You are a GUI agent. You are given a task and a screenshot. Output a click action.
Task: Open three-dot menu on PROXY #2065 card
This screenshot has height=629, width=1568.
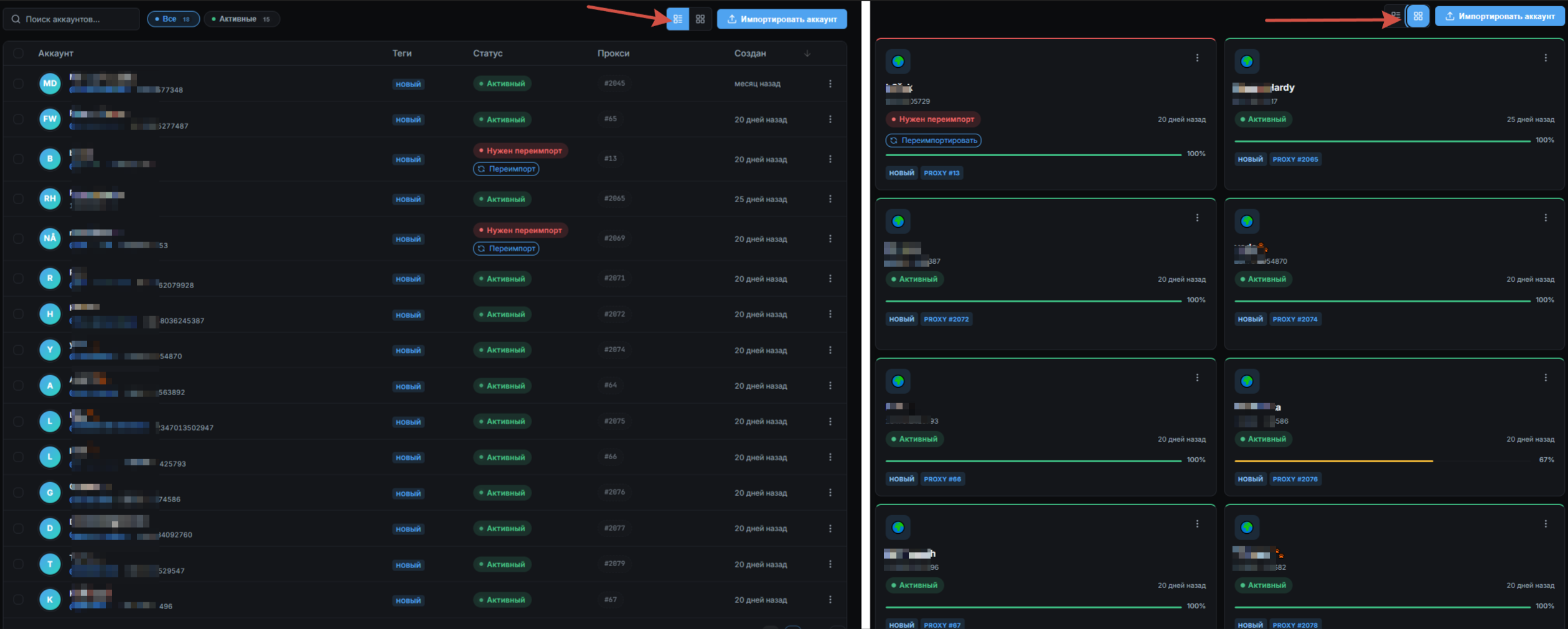point(1546,58)
